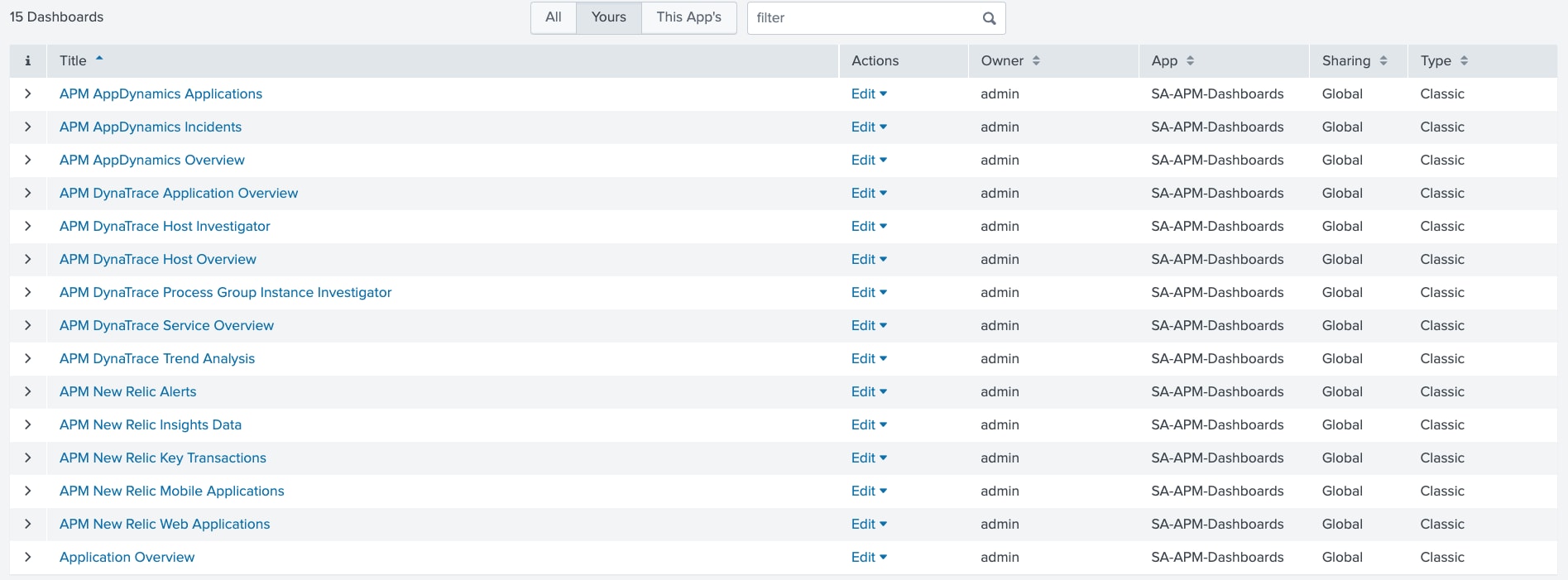Expand APM New Relic Key Transactions row
Screen dimensions: 1568x580
point(27,458)
